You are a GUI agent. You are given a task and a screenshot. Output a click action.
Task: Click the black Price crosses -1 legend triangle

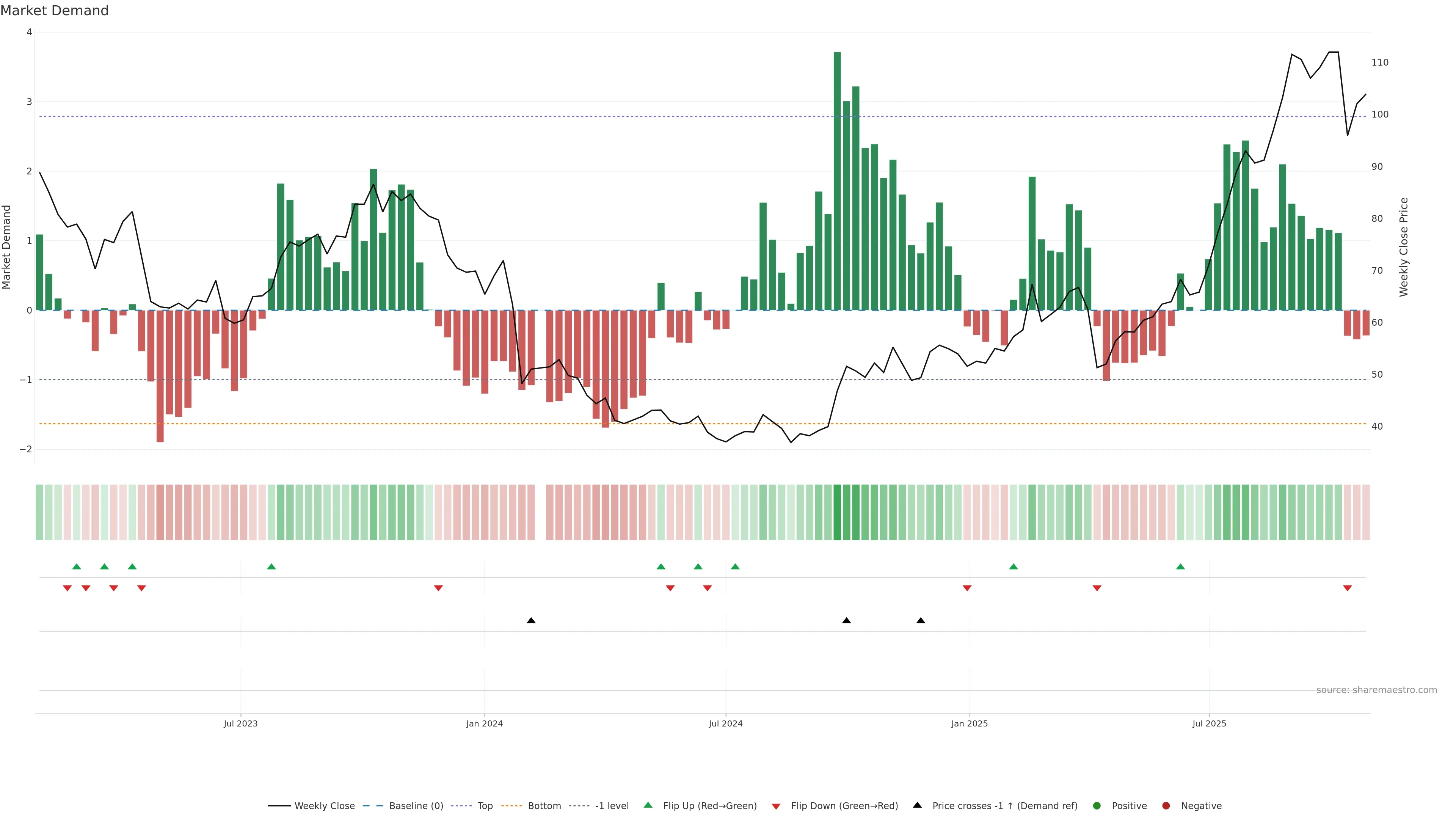tap(917, 805)
